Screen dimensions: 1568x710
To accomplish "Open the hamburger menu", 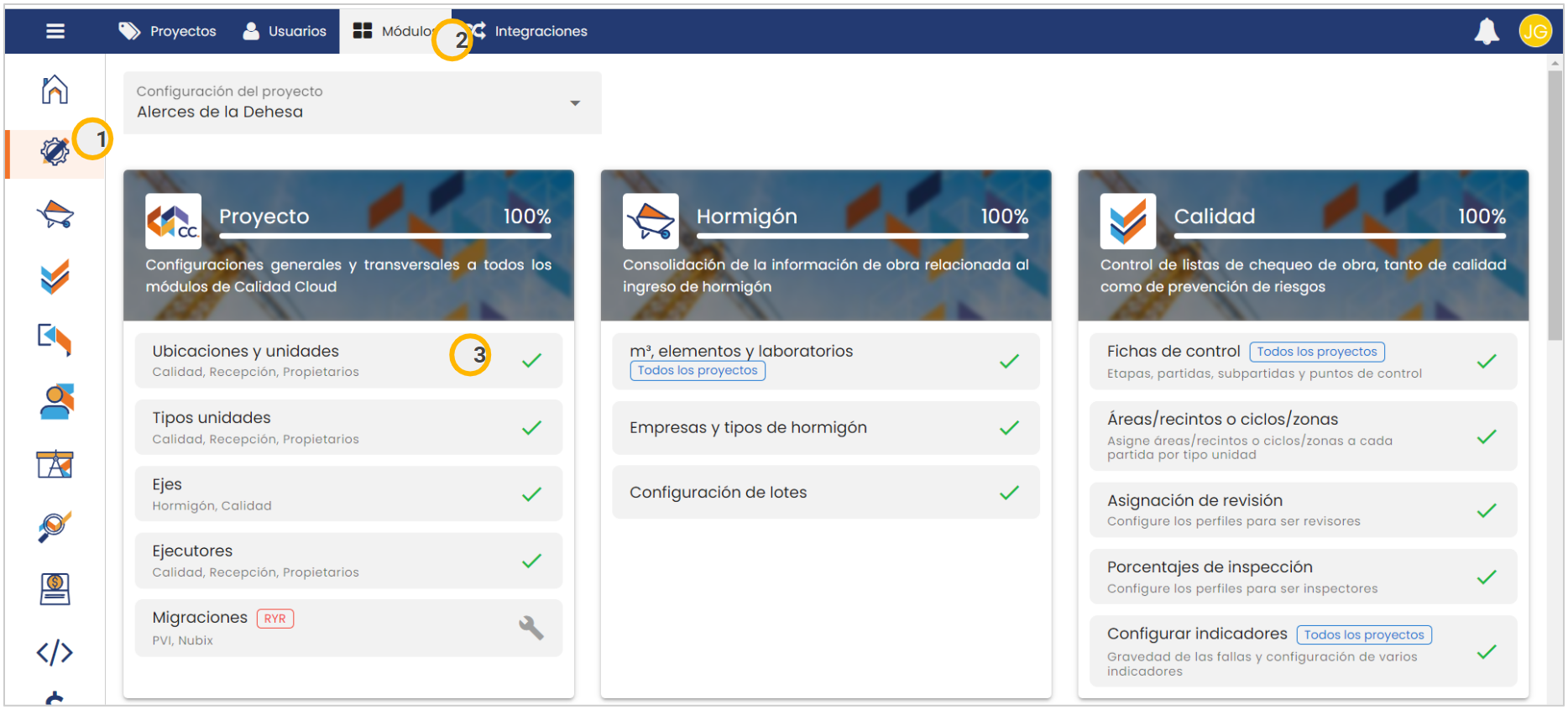I will [x=55, y=31].
